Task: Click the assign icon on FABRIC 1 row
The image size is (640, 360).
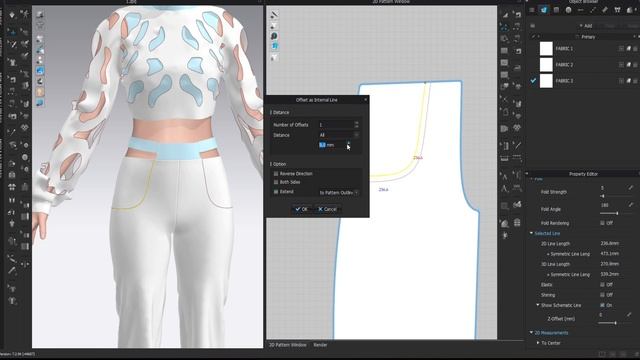Action: coord(629,49)
